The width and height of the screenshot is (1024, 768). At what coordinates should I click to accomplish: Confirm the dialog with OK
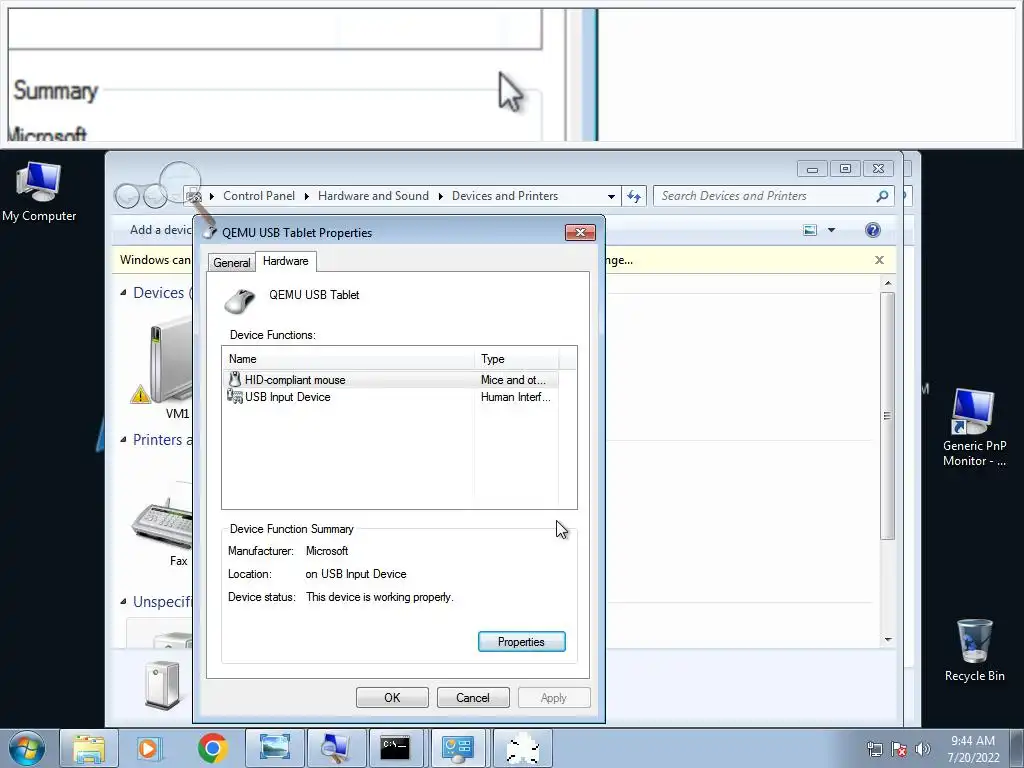click(392, 697)
